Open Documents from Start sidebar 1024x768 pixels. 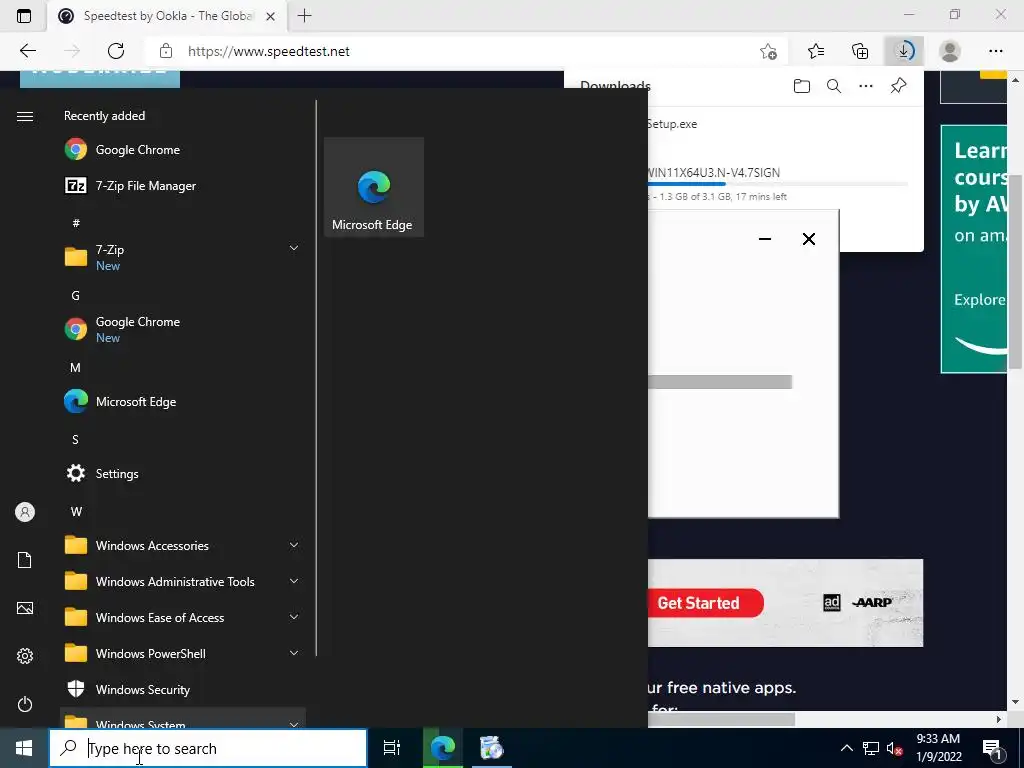(25, 560)
